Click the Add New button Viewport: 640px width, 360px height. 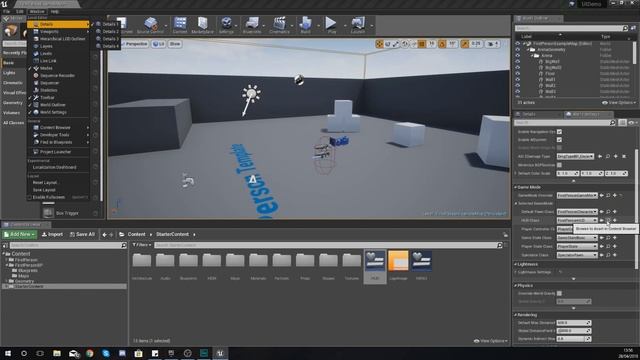coord(20,234)
